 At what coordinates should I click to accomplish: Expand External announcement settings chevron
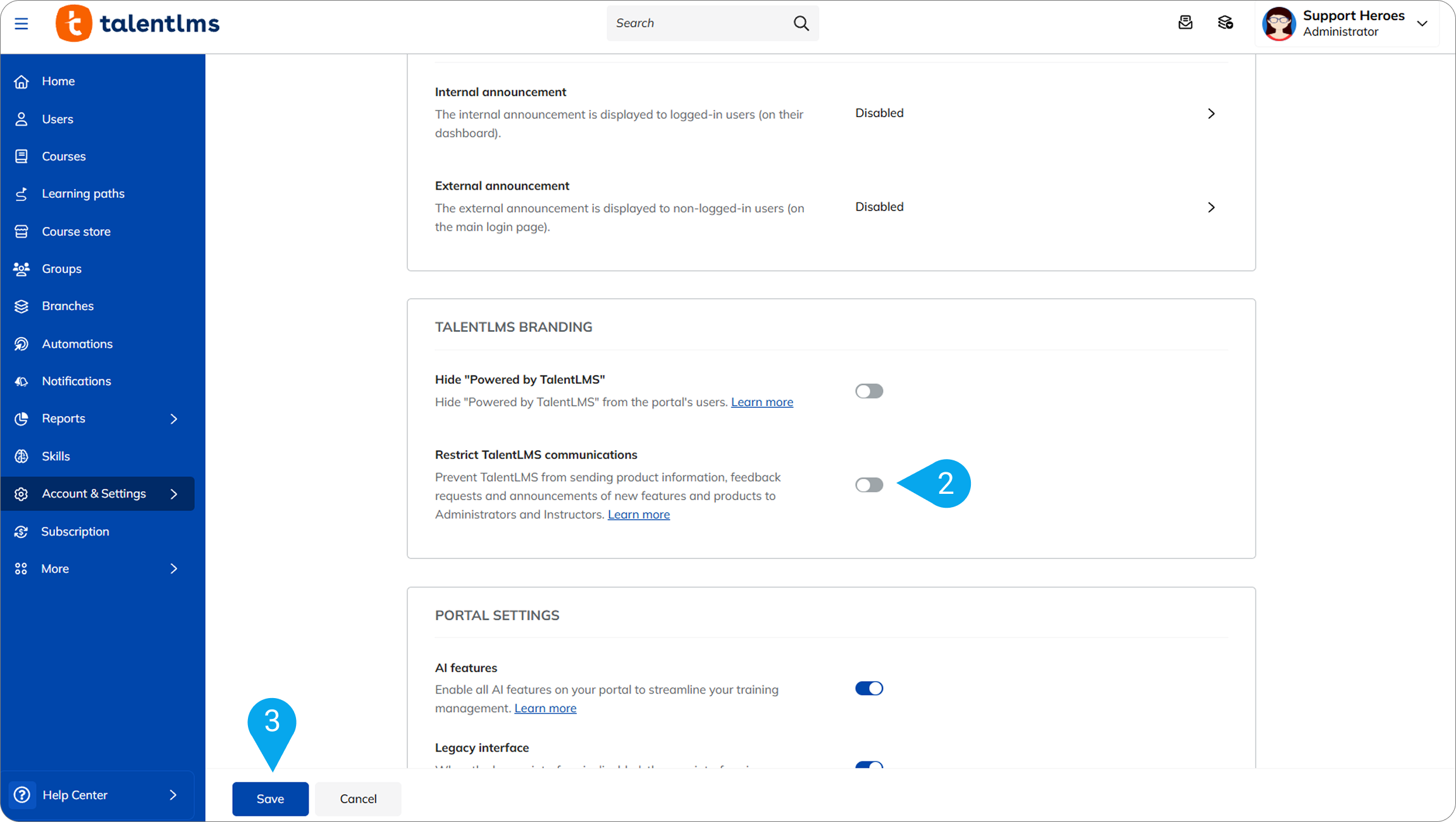1211,207
